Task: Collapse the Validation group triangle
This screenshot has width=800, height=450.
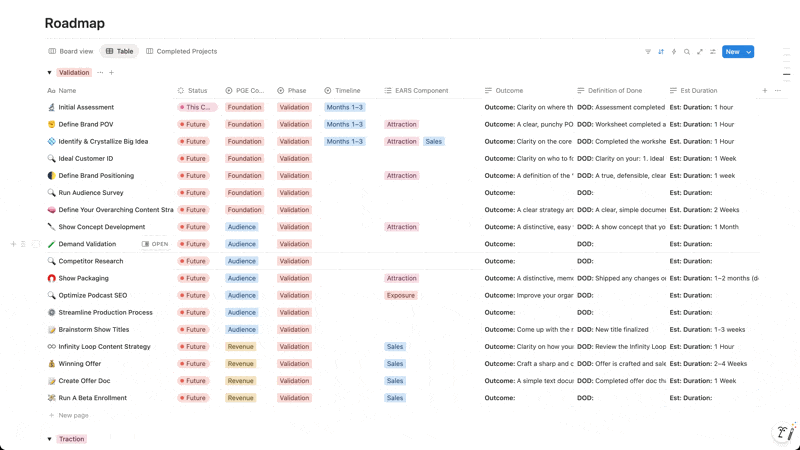Action: (x=49, y=73)
